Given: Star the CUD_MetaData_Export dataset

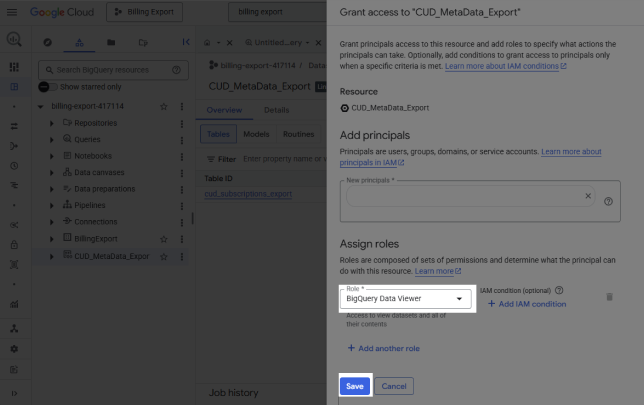Looking at the screenshot, I should pyautogui.click(x=164, y=256).
